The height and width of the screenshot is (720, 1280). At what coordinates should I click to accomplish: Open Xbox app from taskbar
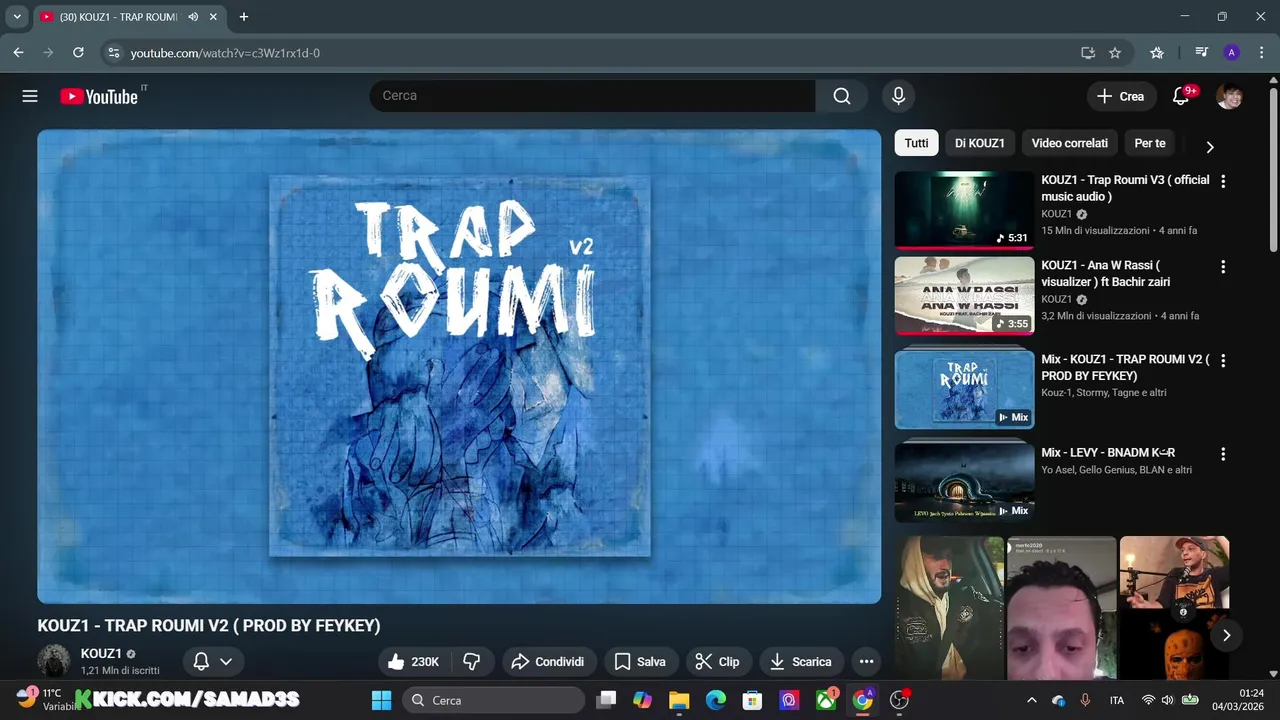[x=826, y=700]
